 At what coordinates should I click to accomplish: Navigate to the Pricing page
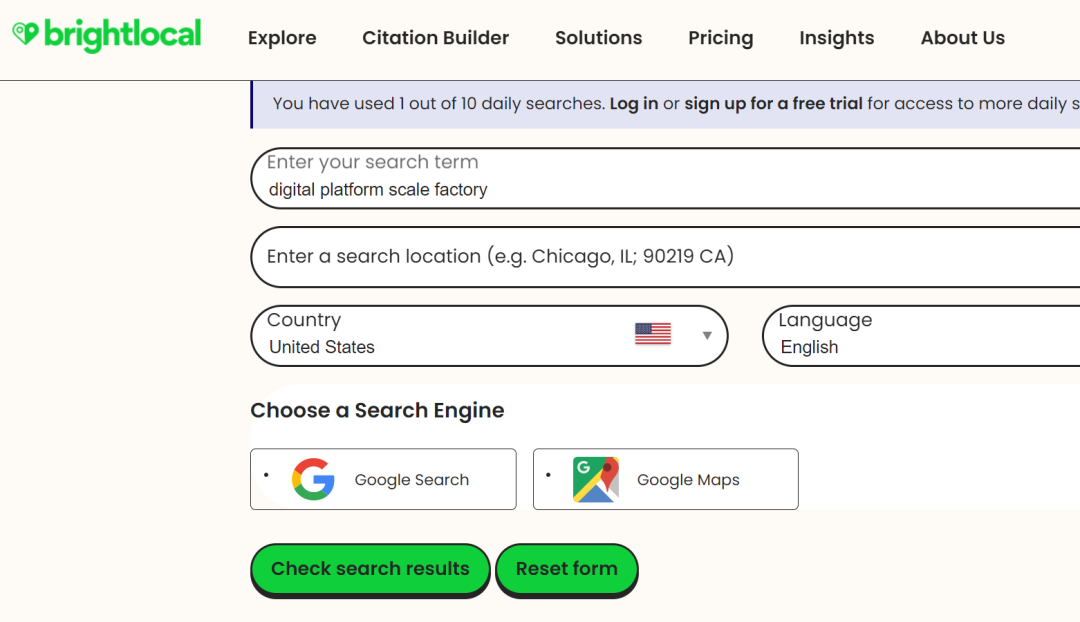click(720, 38)
